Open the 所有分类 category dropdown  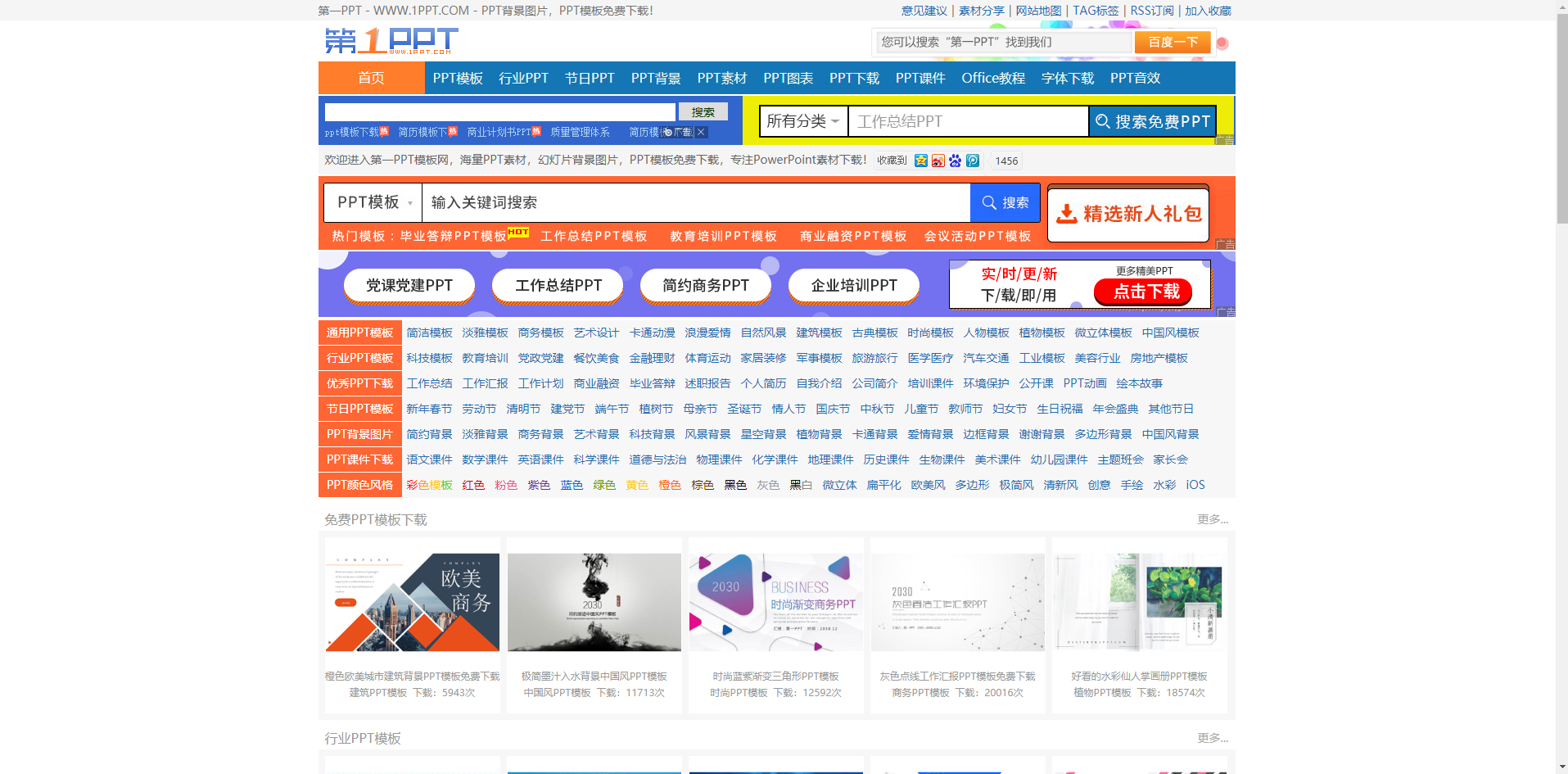point(803,121)
